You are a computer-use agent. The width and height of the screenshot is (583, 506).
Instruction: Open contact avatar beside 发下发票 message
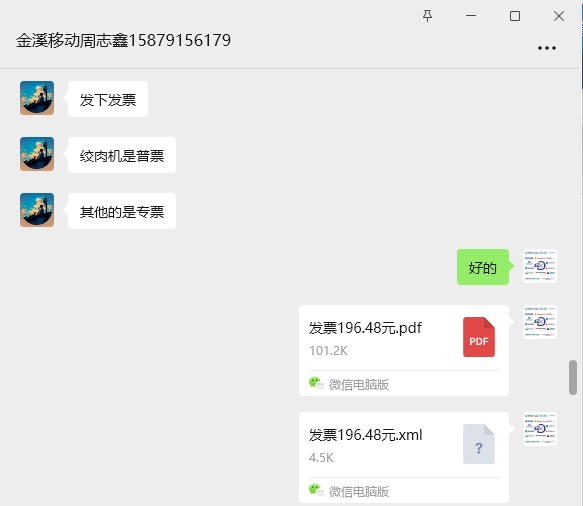(x=37, y=98)
